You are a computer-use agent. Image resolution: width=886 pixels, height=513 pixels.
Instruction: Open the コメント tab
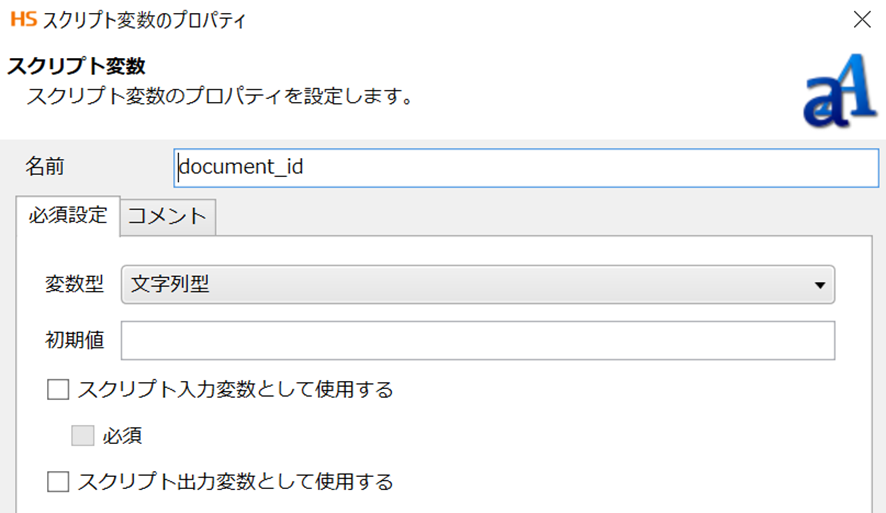point(167,216)
